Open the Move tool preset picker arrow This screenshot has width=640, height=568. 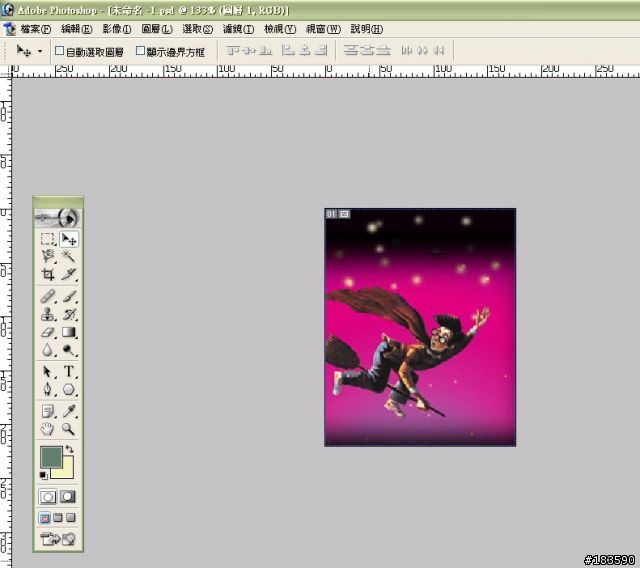(40, 51)
